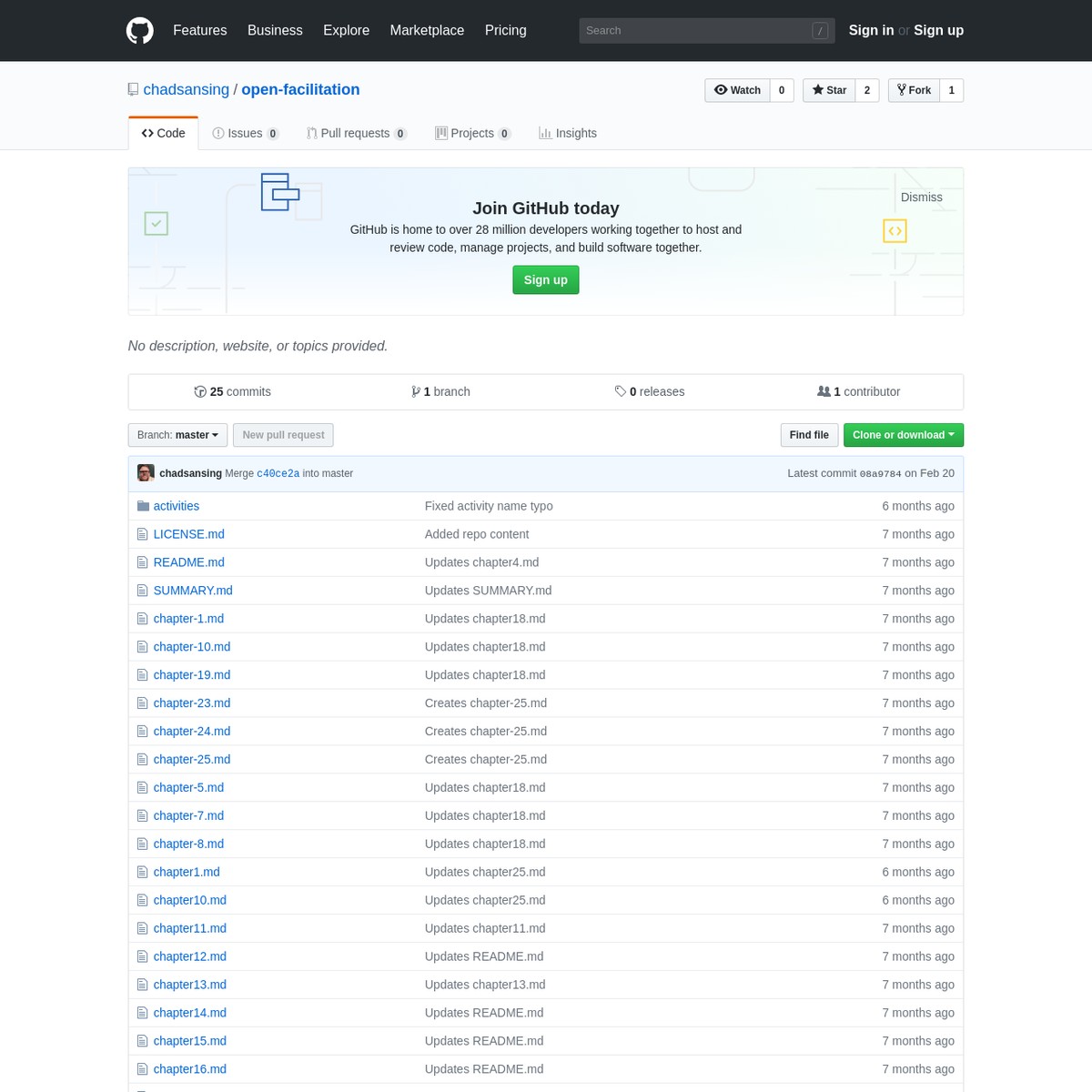The image size is (1092, 1092).
Task: Open the chadsansing owner link
Action: 187,89
